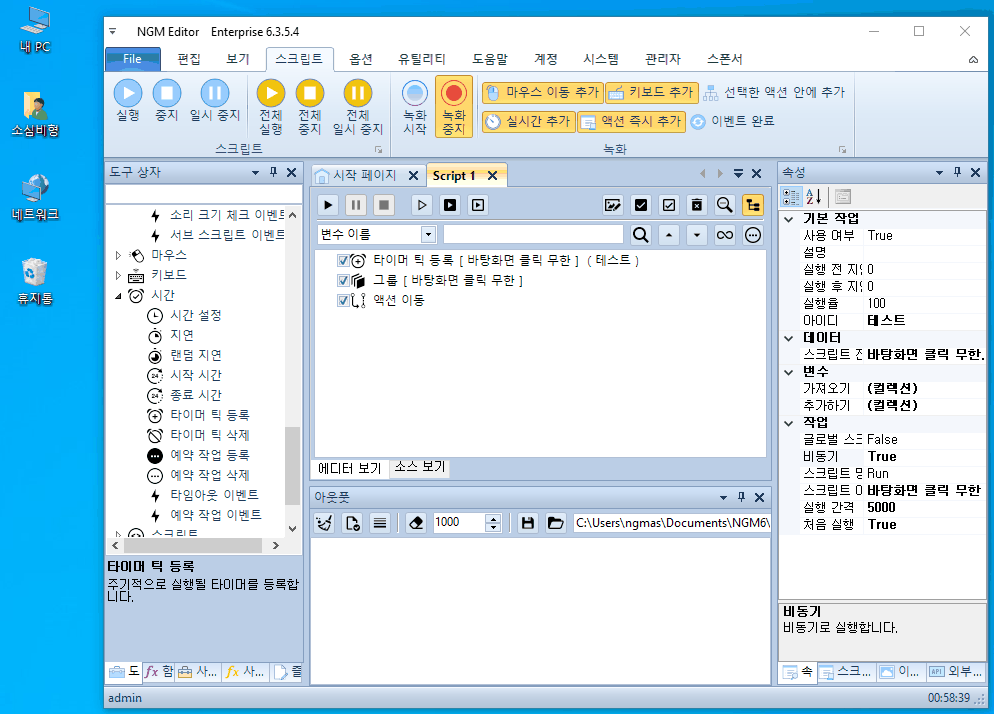Switch to 소스 보기 tab

(x=420, y=467)
